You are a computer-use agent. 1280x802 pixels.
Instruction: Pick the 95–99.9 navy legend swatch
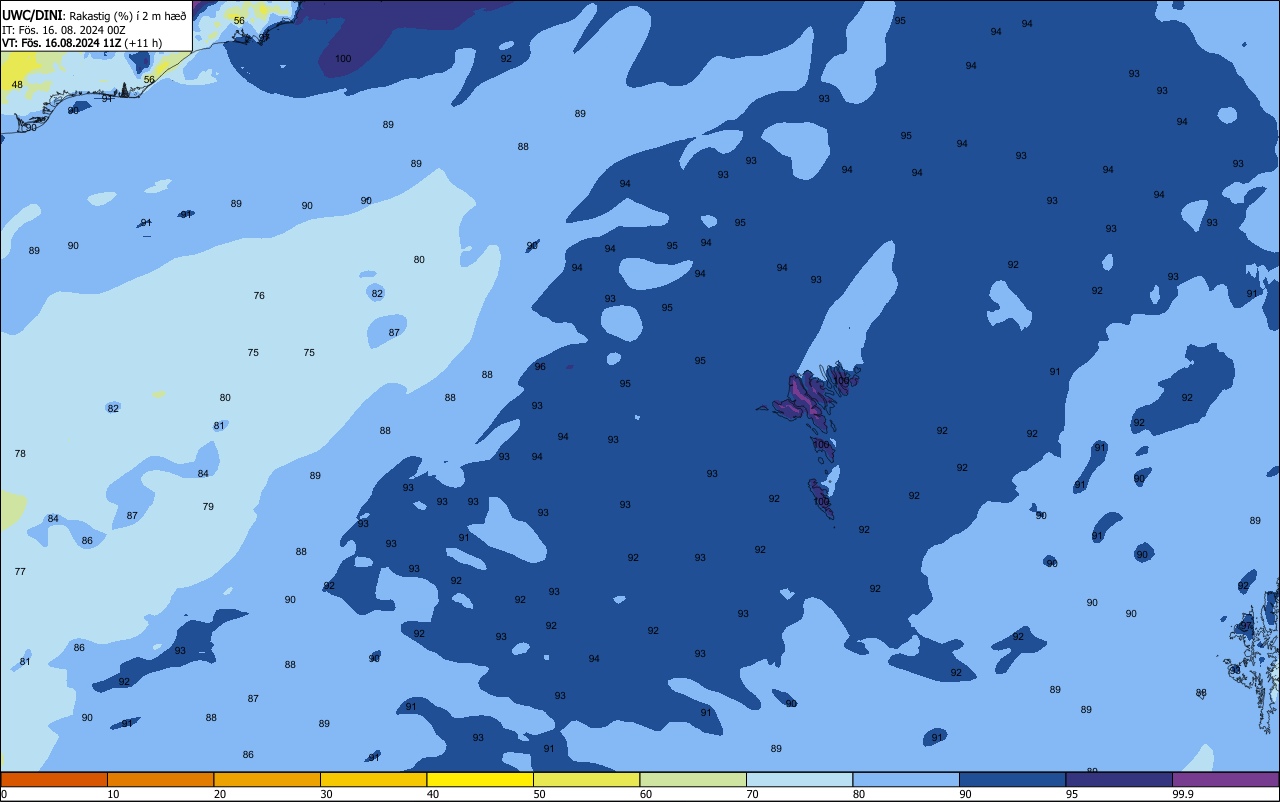point(1119,779)
